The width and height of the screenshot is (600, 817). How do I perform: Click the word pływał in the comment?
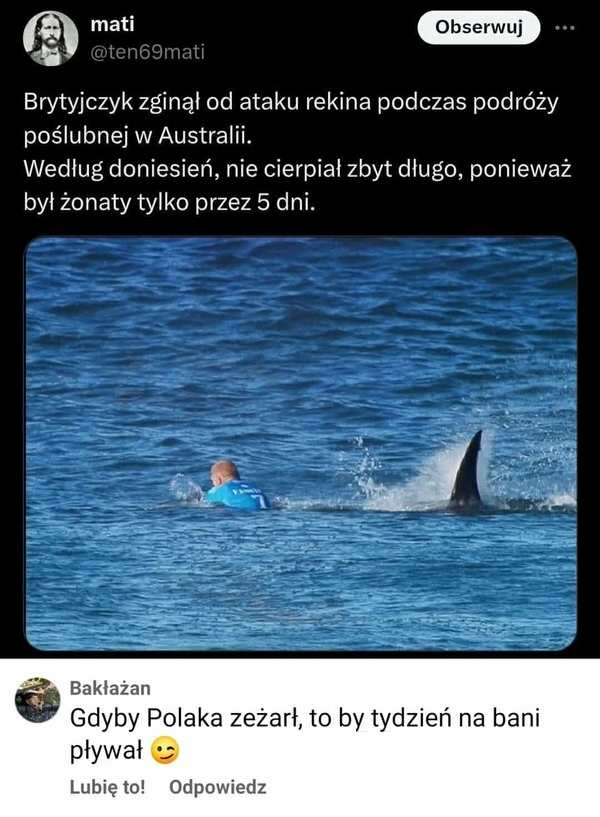click(106, 751)
